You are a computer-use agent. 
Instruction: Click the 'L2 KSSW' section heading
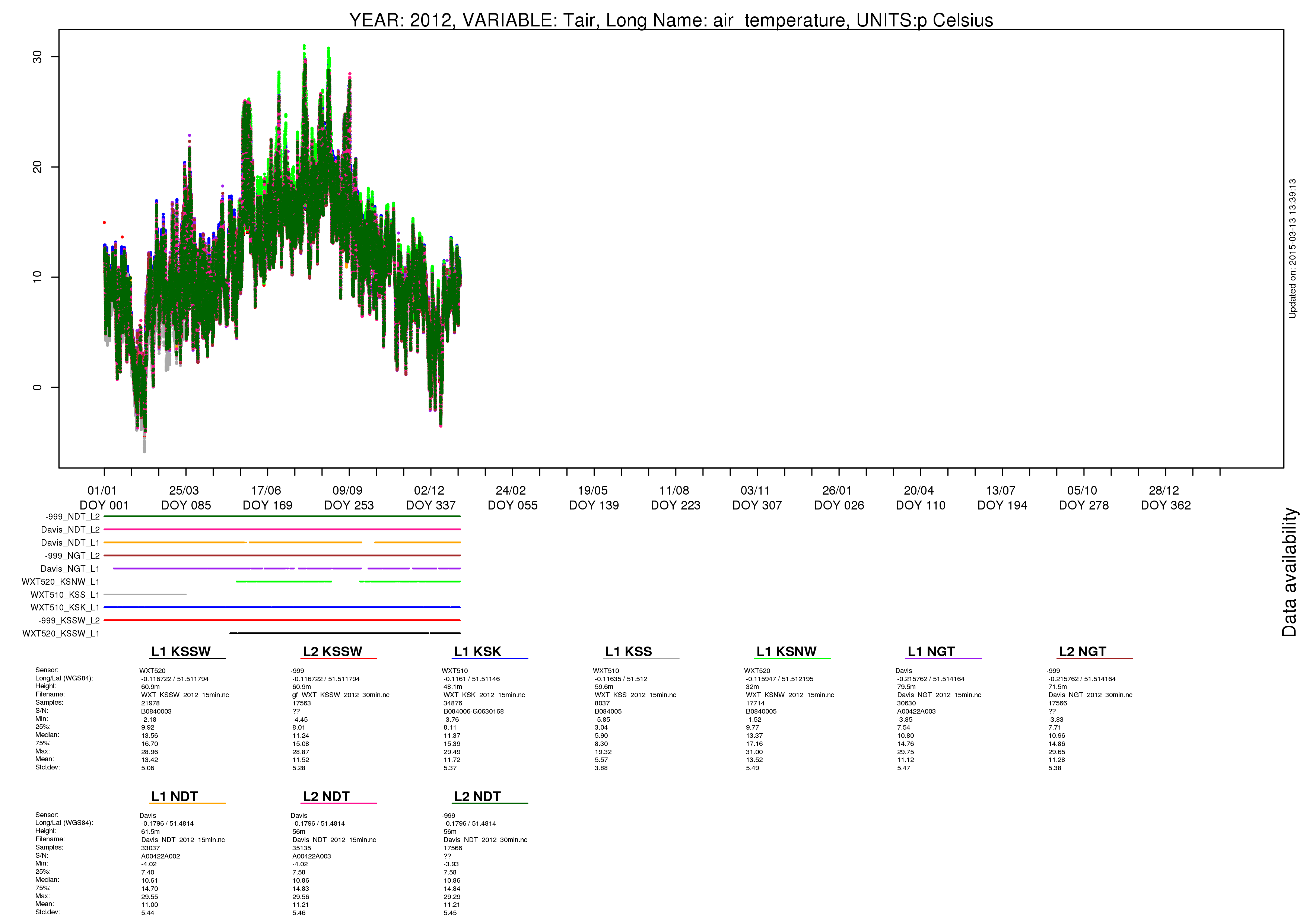(333, 652)
